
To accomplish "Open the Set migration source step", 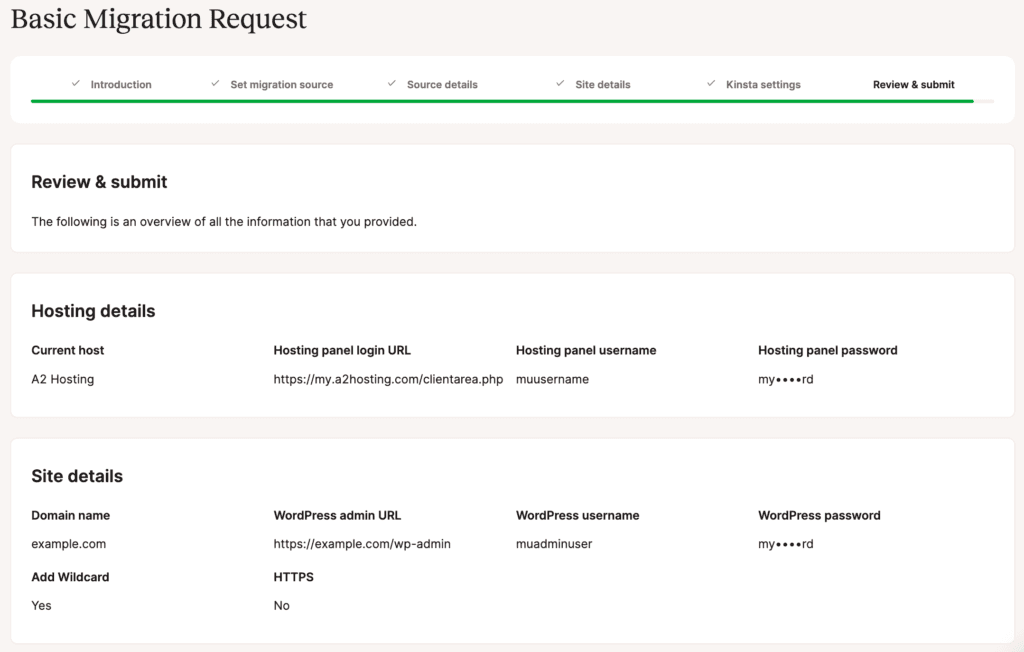I will (281, 85).
